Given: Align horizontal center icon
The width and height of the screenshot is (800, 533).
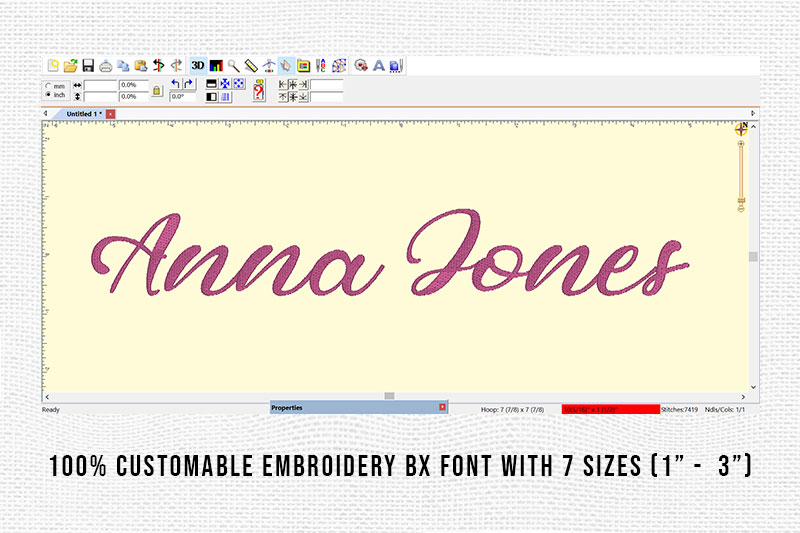Looking at the screenshot, I should point(293,85).
